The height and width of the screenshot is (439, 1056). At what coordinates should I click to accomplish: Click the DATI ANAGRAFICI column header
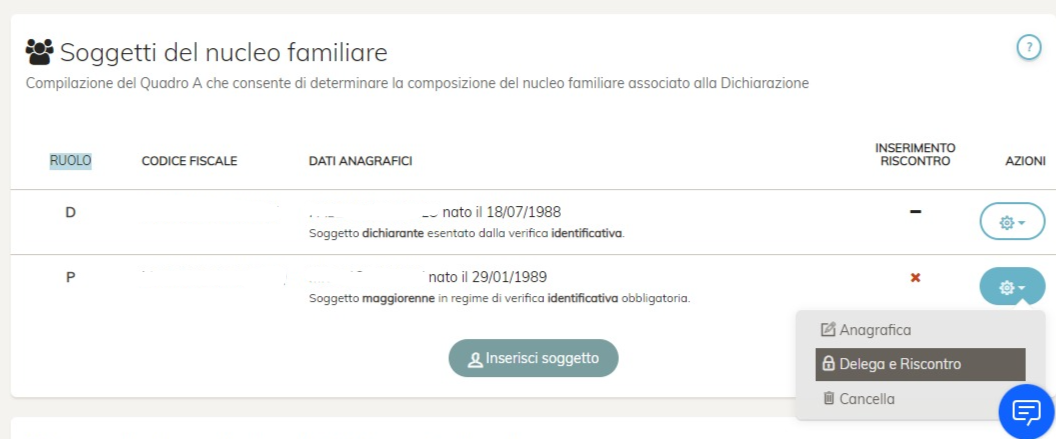click(360, 162)
